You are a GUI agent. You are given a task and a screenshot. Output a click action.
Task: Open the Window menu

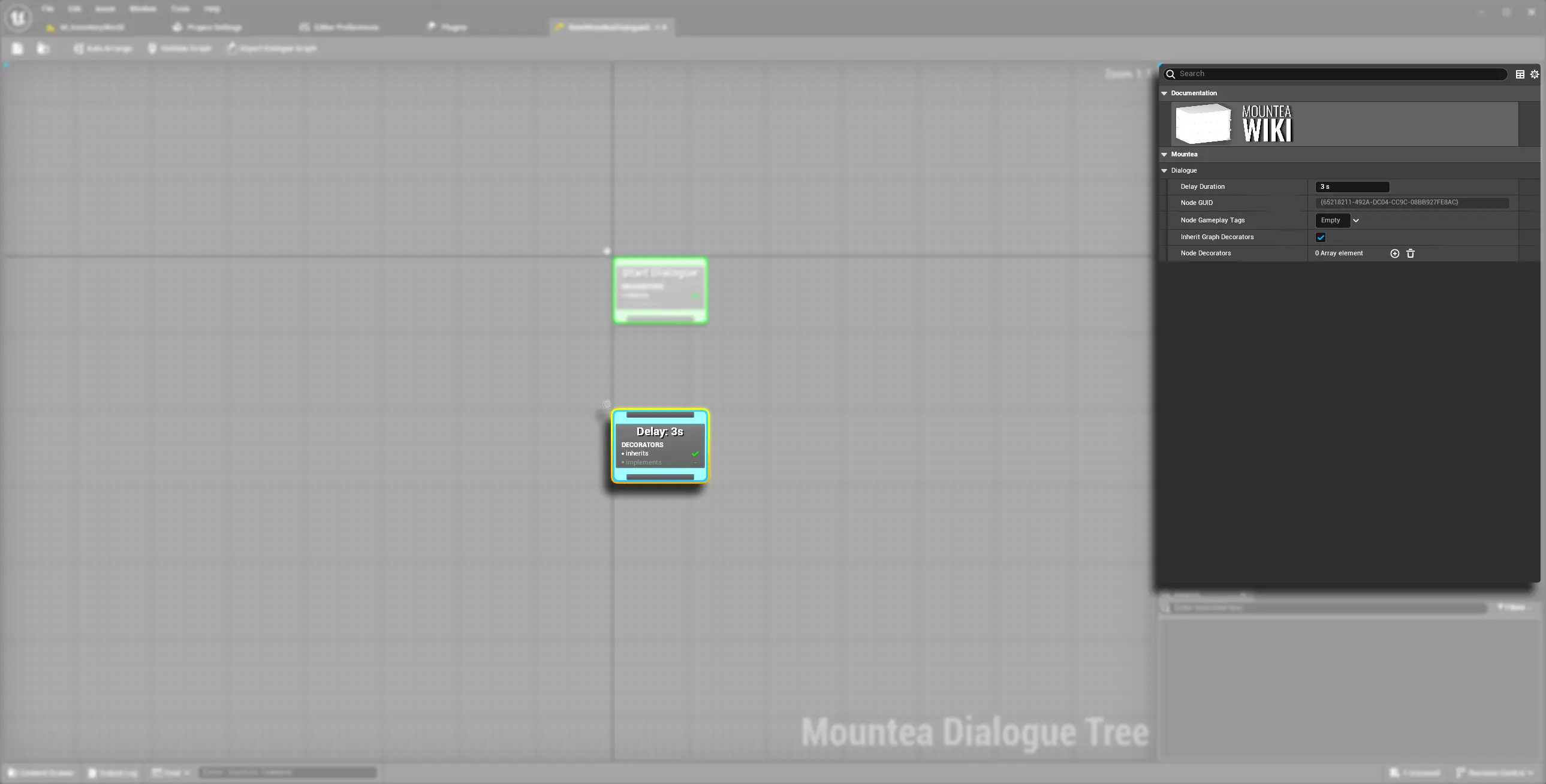[142, 9]
